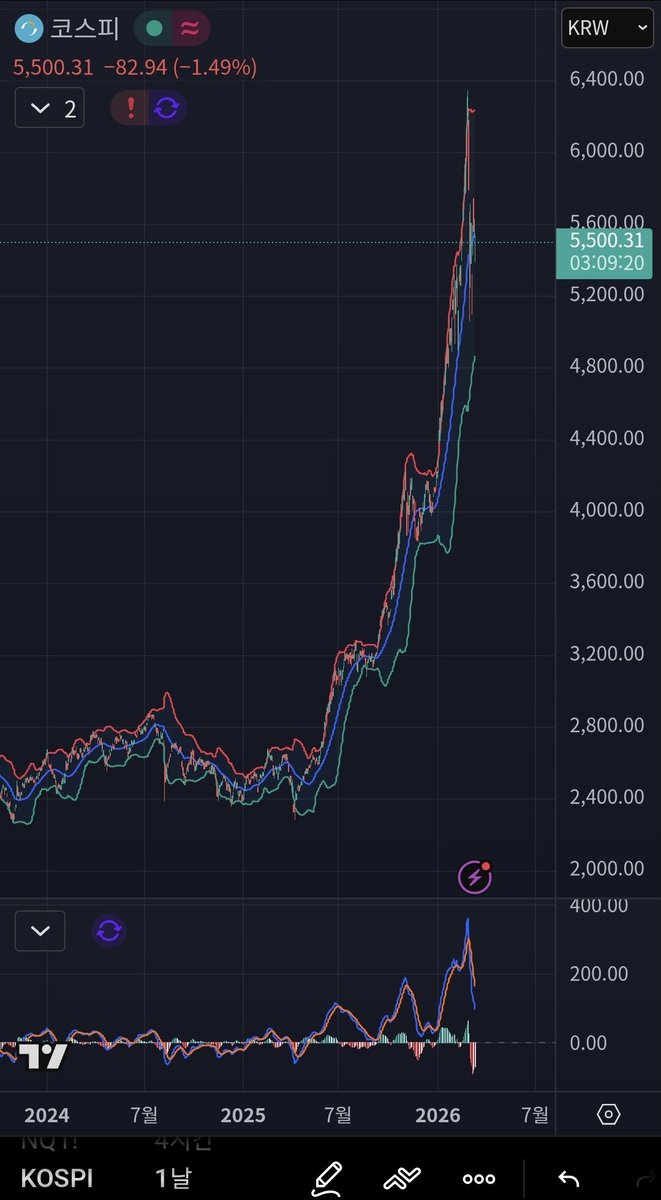Open the three-dots more menu

click(x=479, y=1179)
